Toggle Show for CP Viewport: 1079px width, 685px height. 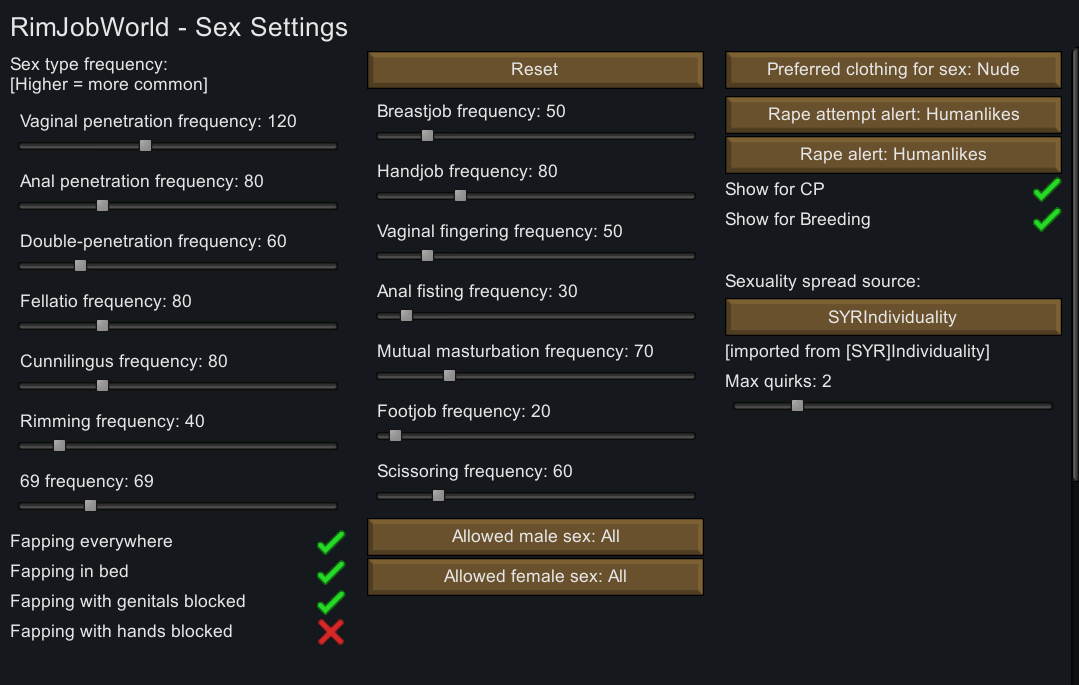coord(1045,189)
